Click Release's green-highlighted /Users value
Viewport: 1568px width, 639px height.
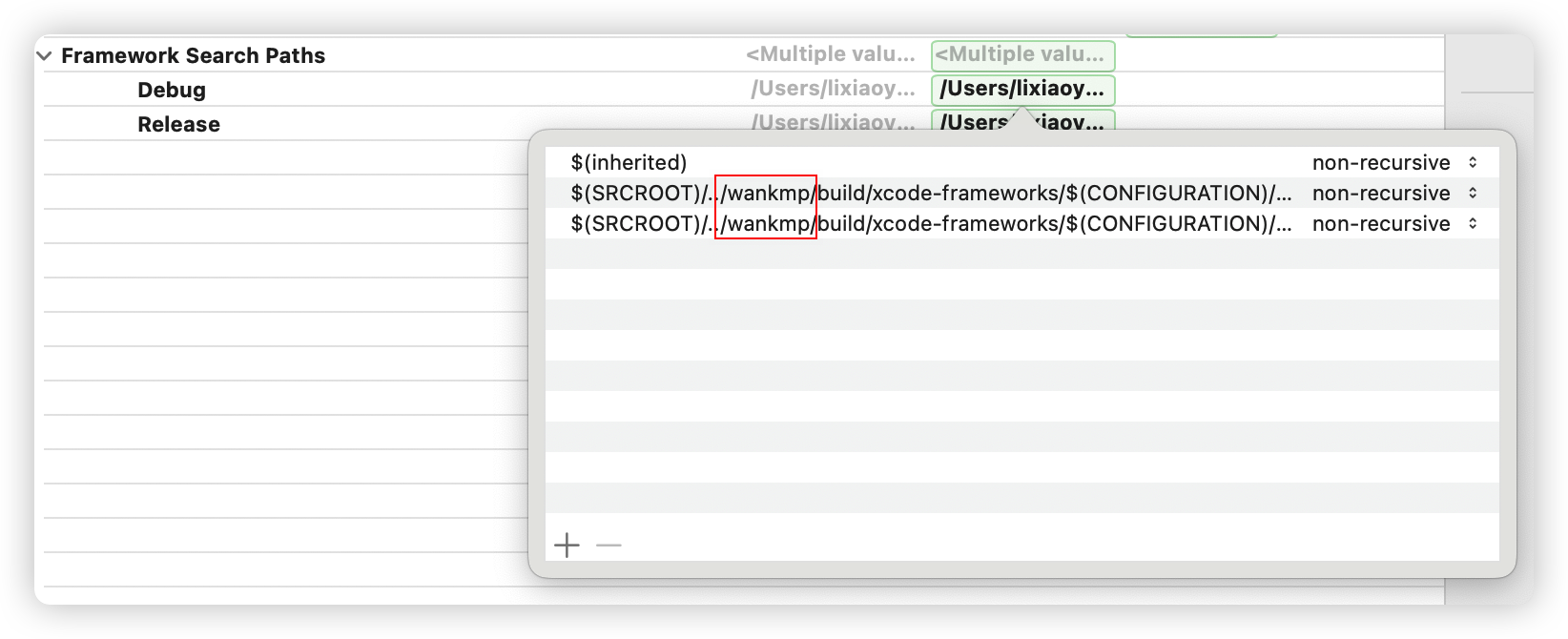point(973,122)
